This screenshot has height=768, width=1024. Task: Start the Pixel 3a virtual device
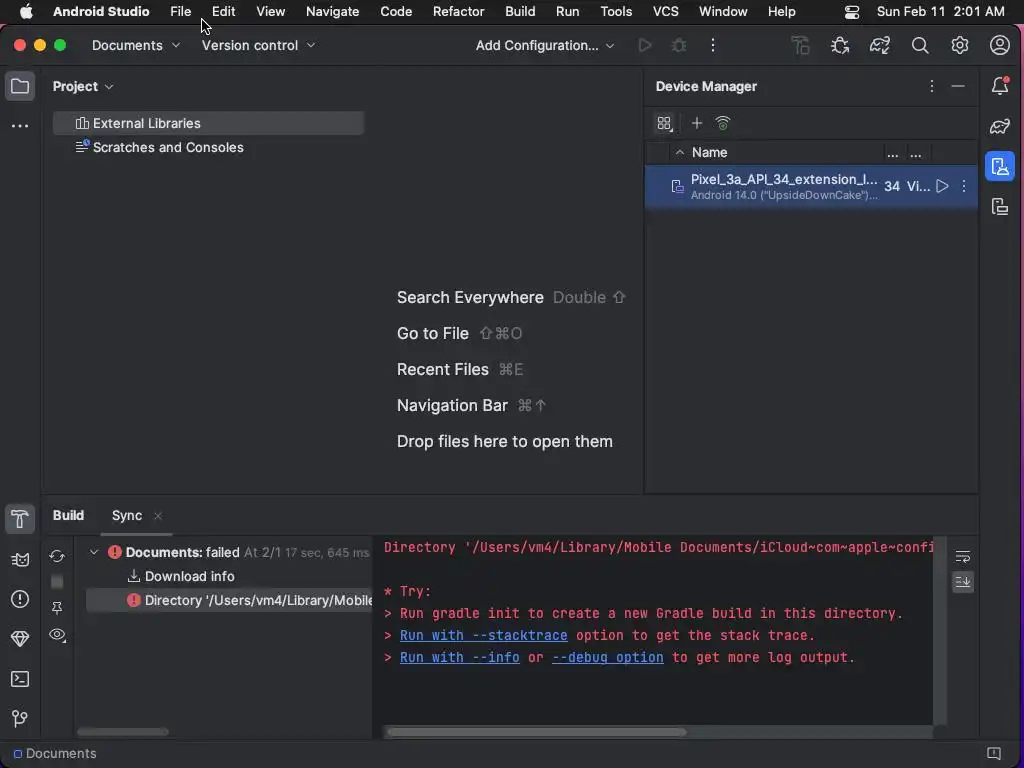(942, 186)
